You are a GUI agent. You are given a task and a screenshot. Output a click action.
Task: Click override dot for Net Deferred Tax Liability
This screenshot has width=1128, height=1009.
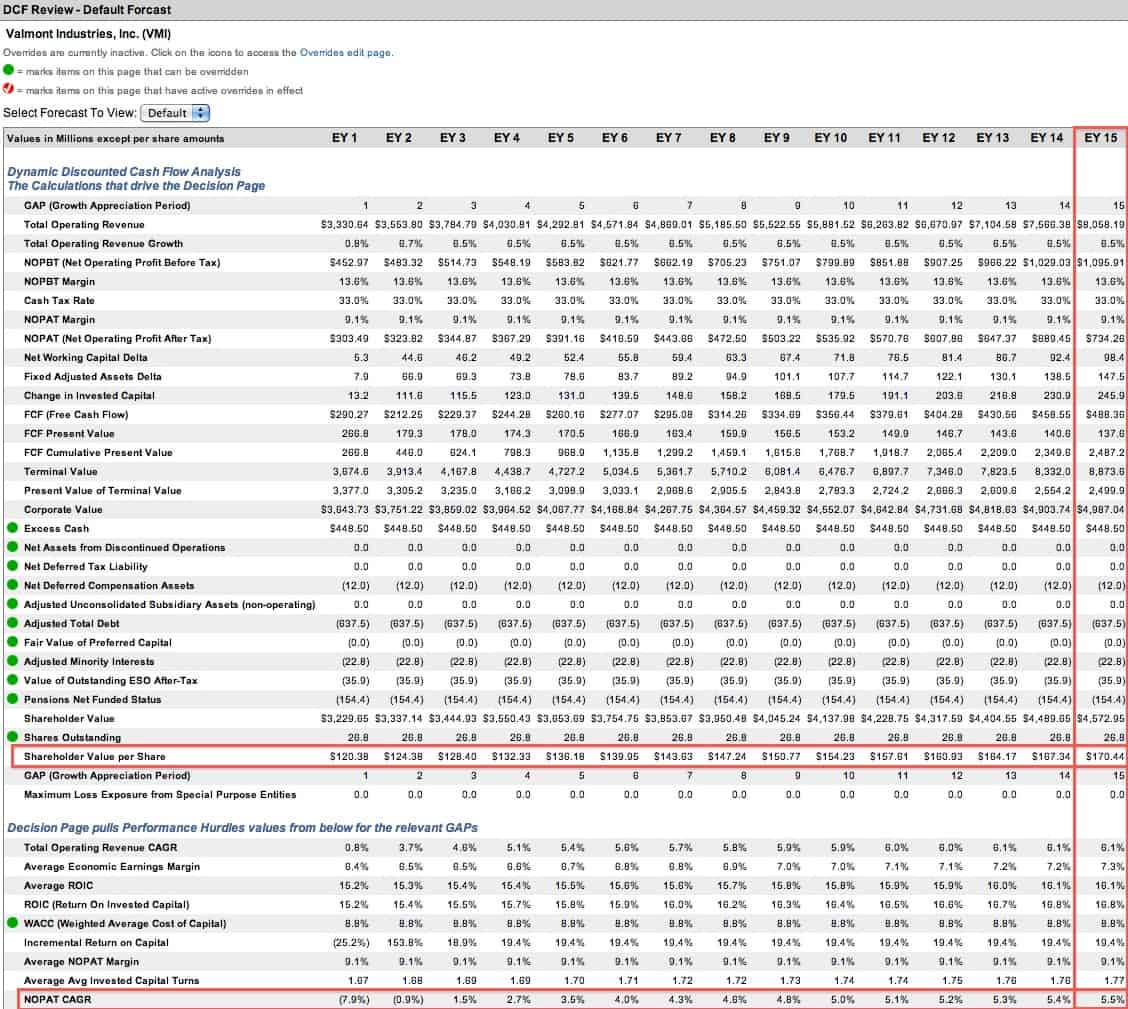(12, 566)
